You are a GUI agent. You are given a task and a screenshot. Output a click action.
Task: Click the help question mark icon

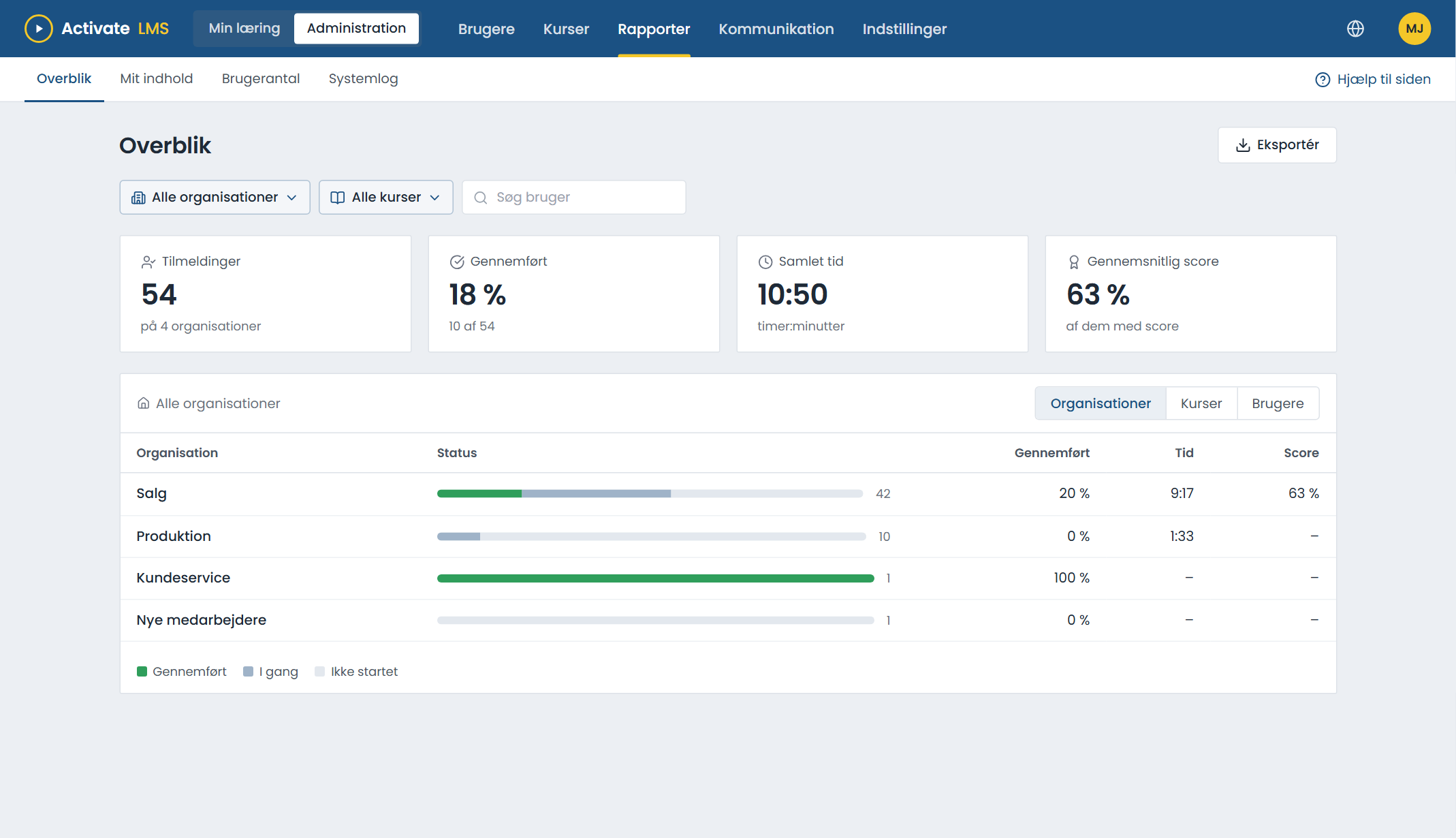(x=1323, y=80)
